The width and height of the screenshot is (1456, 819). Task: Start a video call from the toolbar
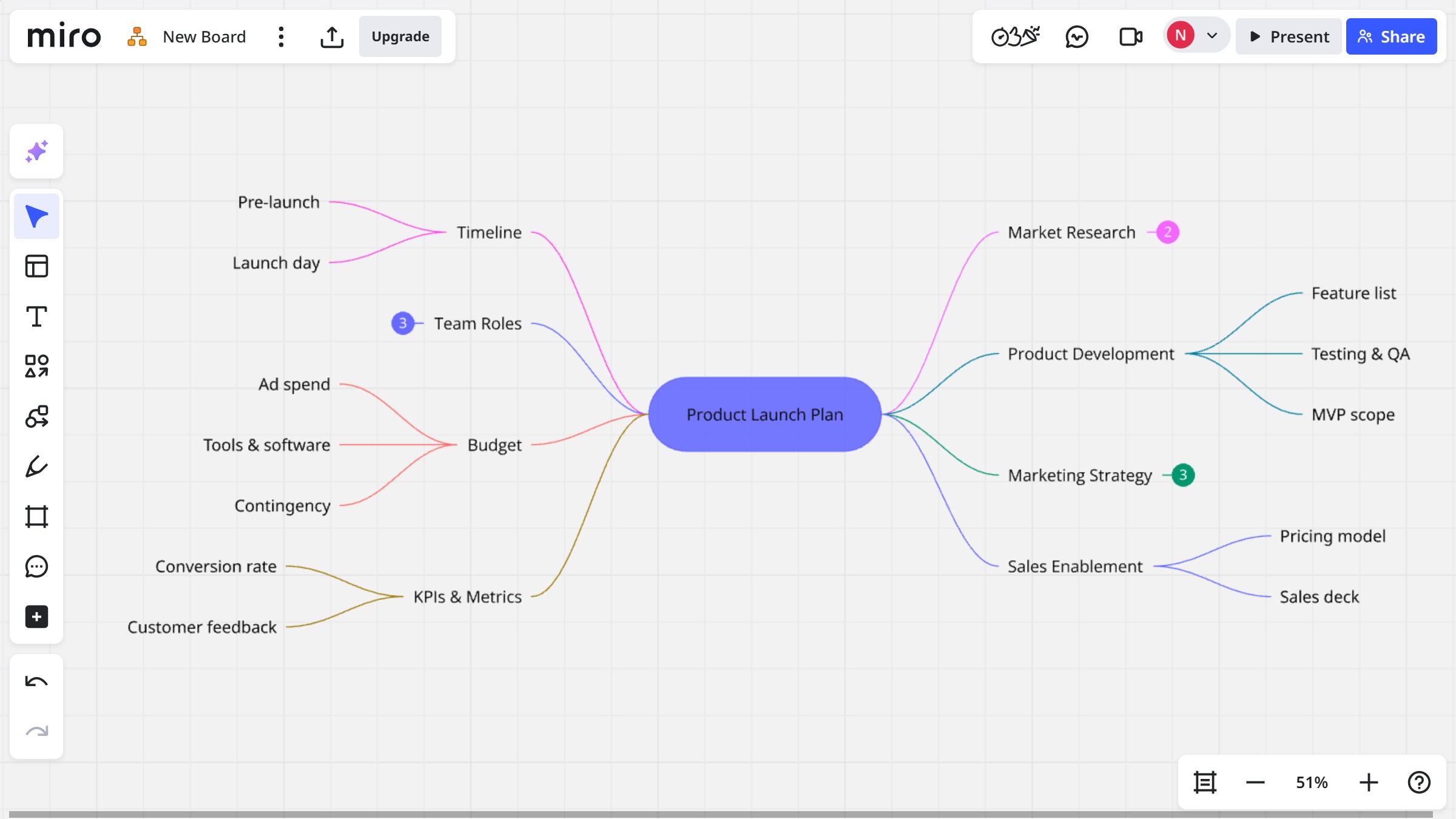[x=1131, y=36]
